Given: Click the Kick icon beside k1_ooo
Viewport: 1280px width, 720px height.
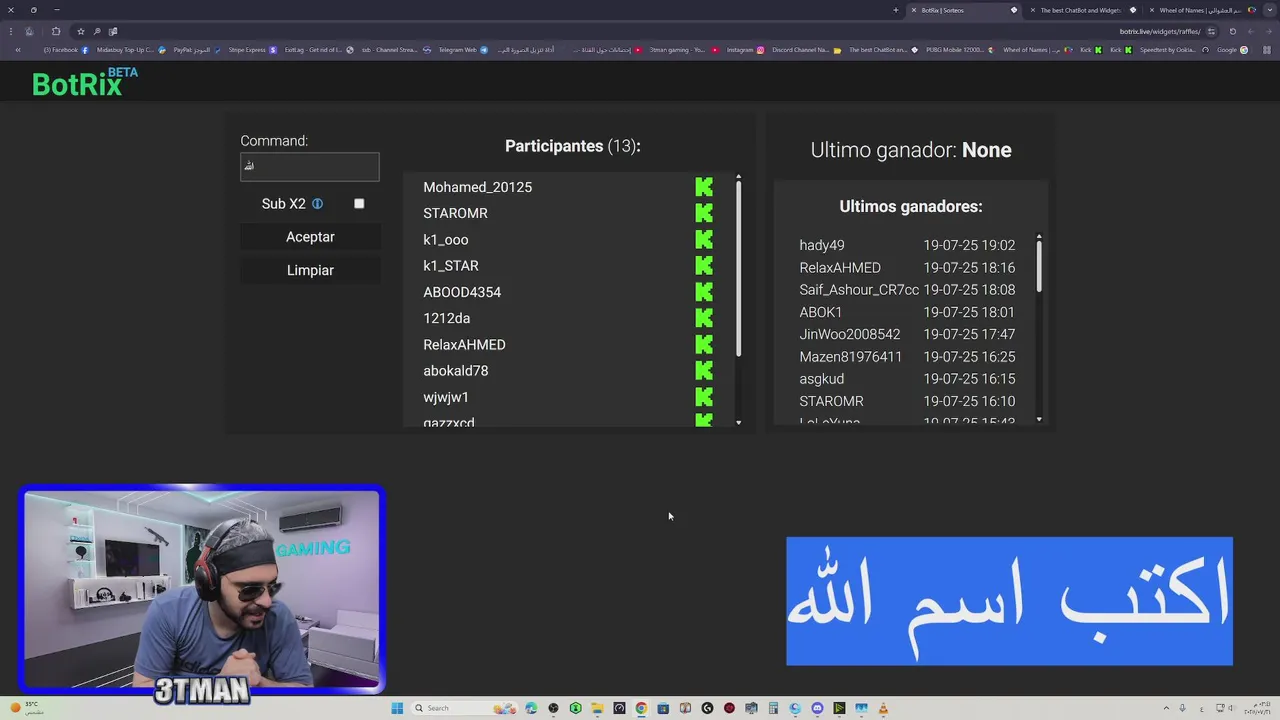Looking at the screenshot, I should click(704, 240).
